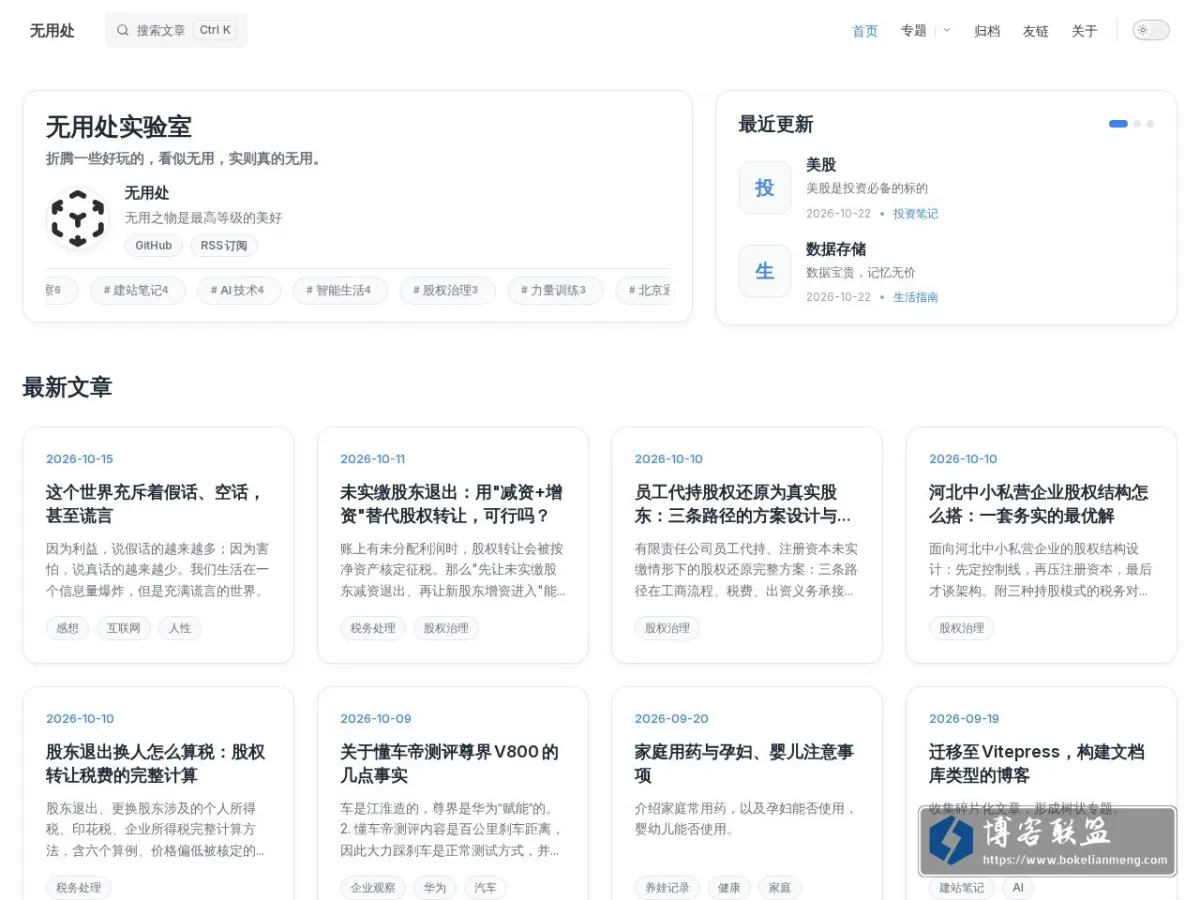Open the 专题 nav item
Viewport: 1200px width, 900px height.
(913, 31)
